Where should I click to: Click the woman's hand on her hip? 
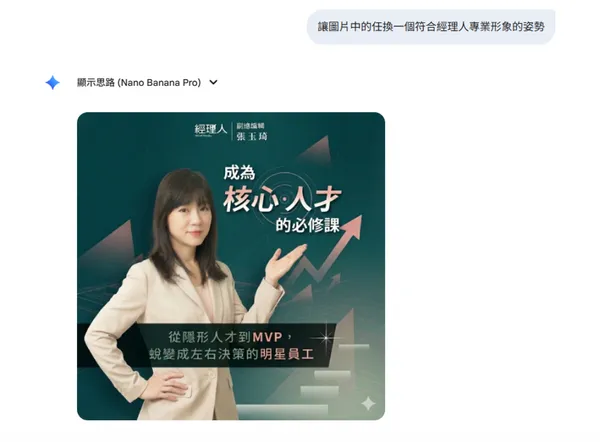[x=169, y=387]
